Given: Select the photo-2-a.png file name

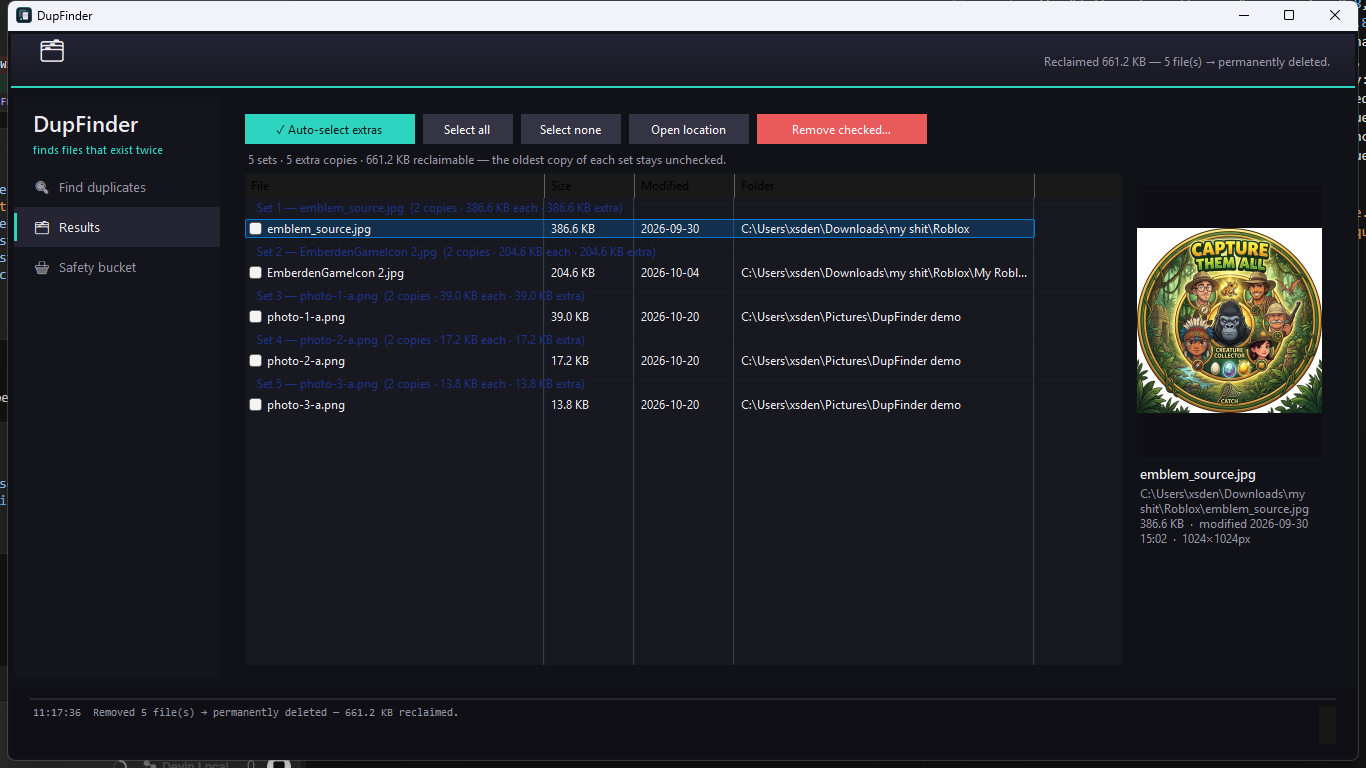Looking at the screenshot, I should pos(306,361).
